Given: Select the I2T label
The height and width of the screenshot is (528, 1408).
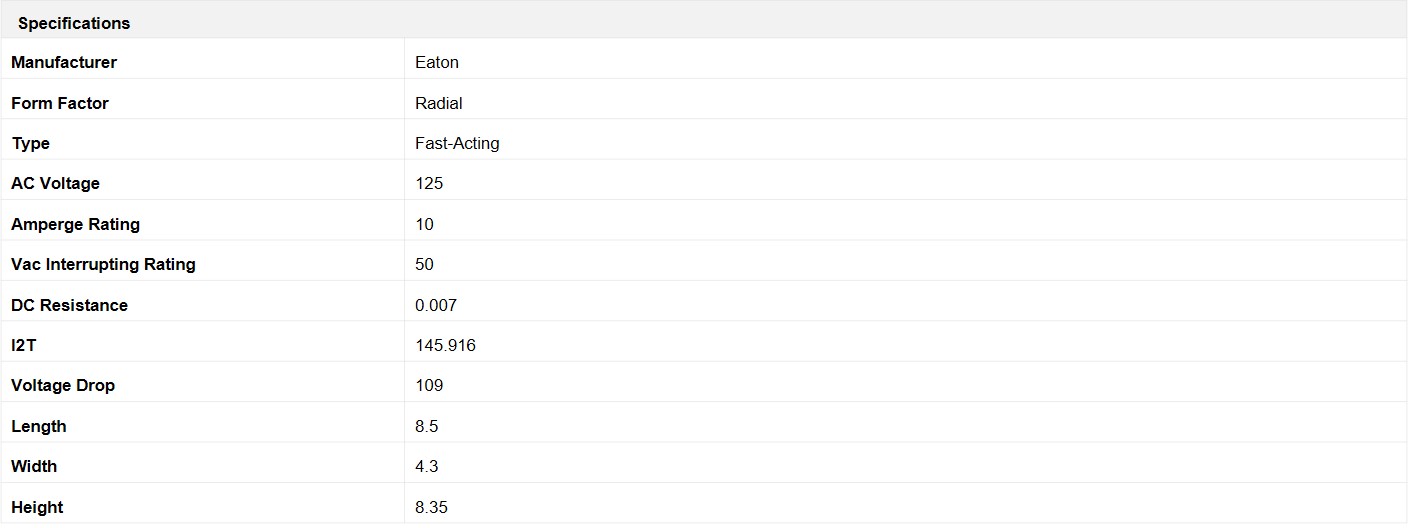Looking at the screenshot, I should coord(24,345).
